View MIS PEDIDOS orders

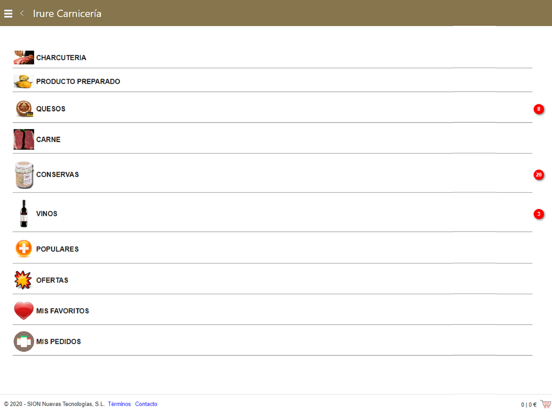click(58, 341)
